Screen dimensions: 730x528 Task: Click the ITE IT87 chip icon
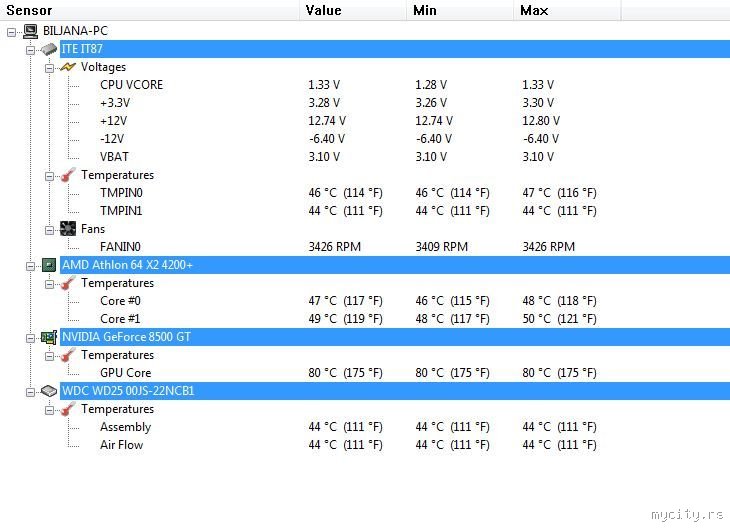point(49,49)
